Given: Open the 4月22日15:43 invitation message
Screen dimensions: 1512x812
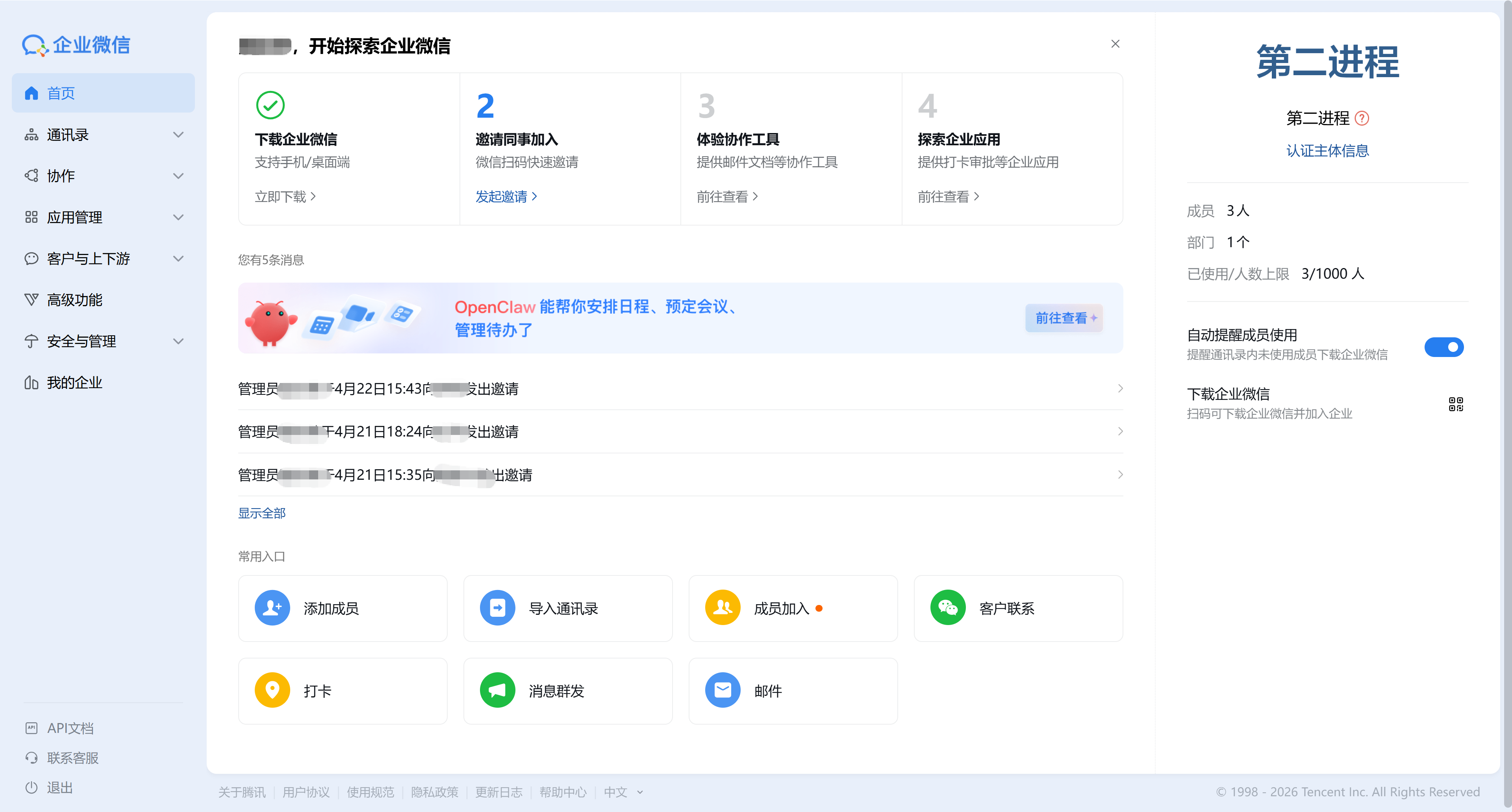Looking at the screenshot, I should [x=680, y=388].
